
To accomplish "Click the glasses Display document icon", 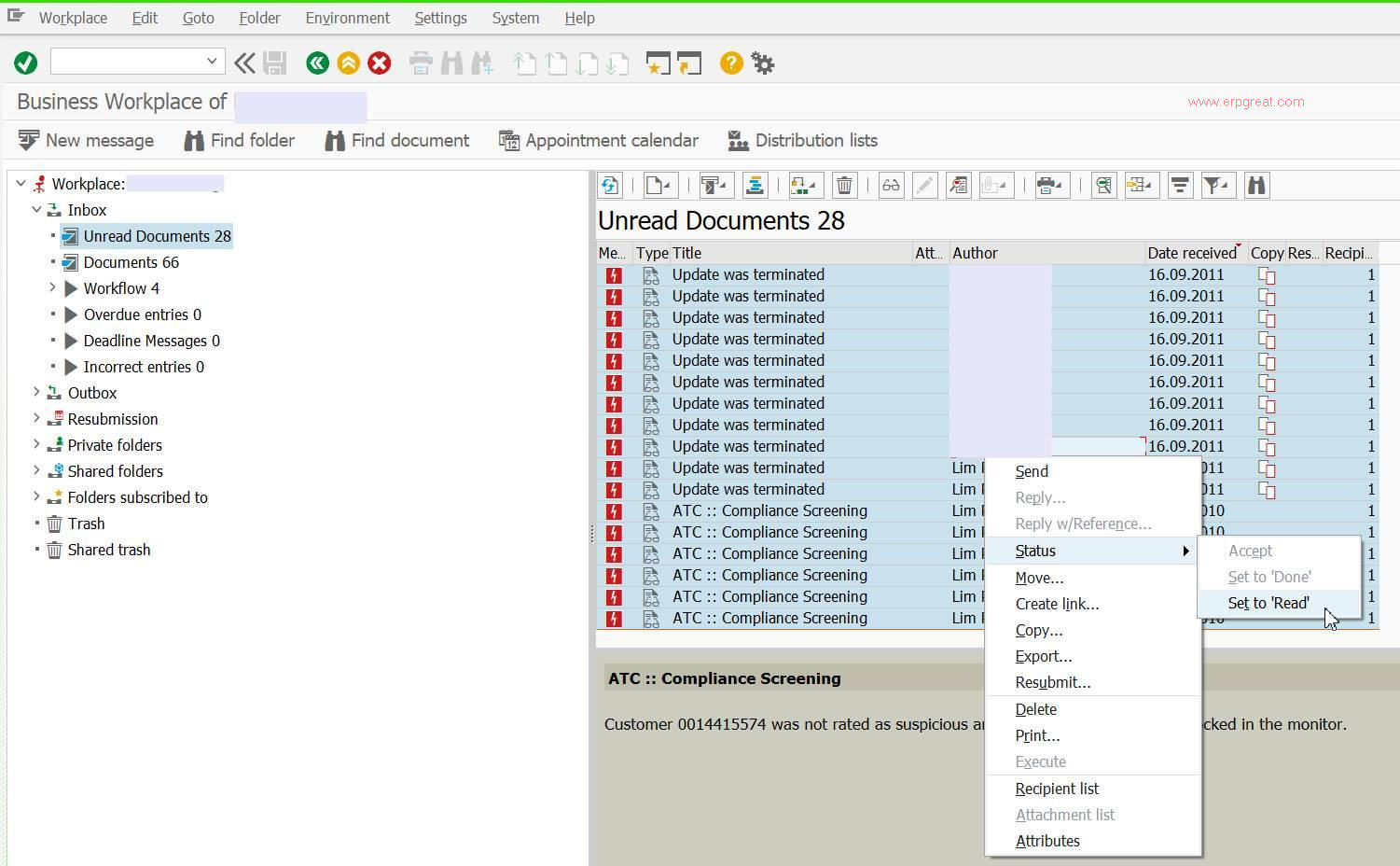I will (891, 186).
